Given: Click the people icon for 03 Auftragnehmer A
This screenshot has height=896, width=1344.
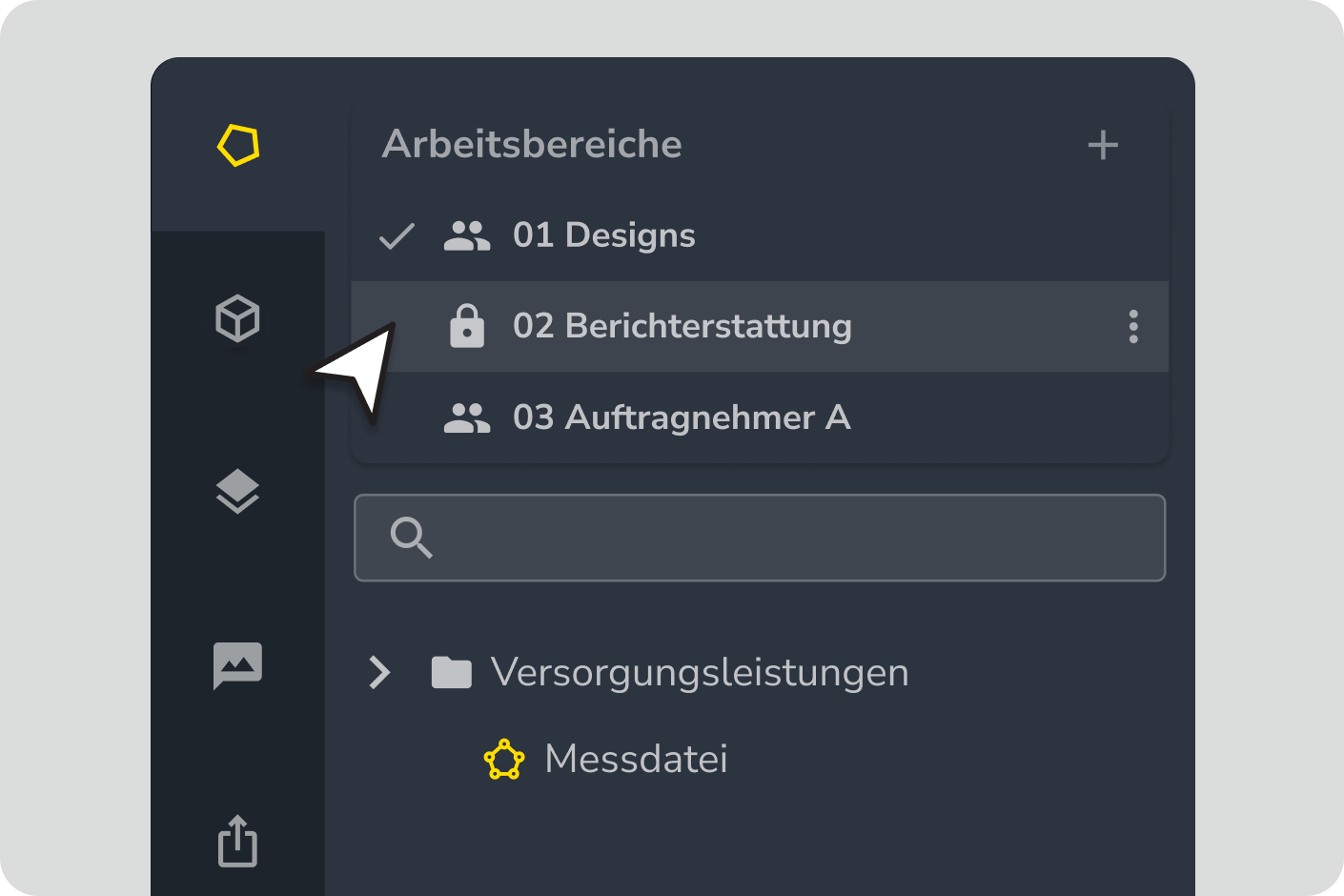Looking at the screenshot, I should [x=467, y=417].
